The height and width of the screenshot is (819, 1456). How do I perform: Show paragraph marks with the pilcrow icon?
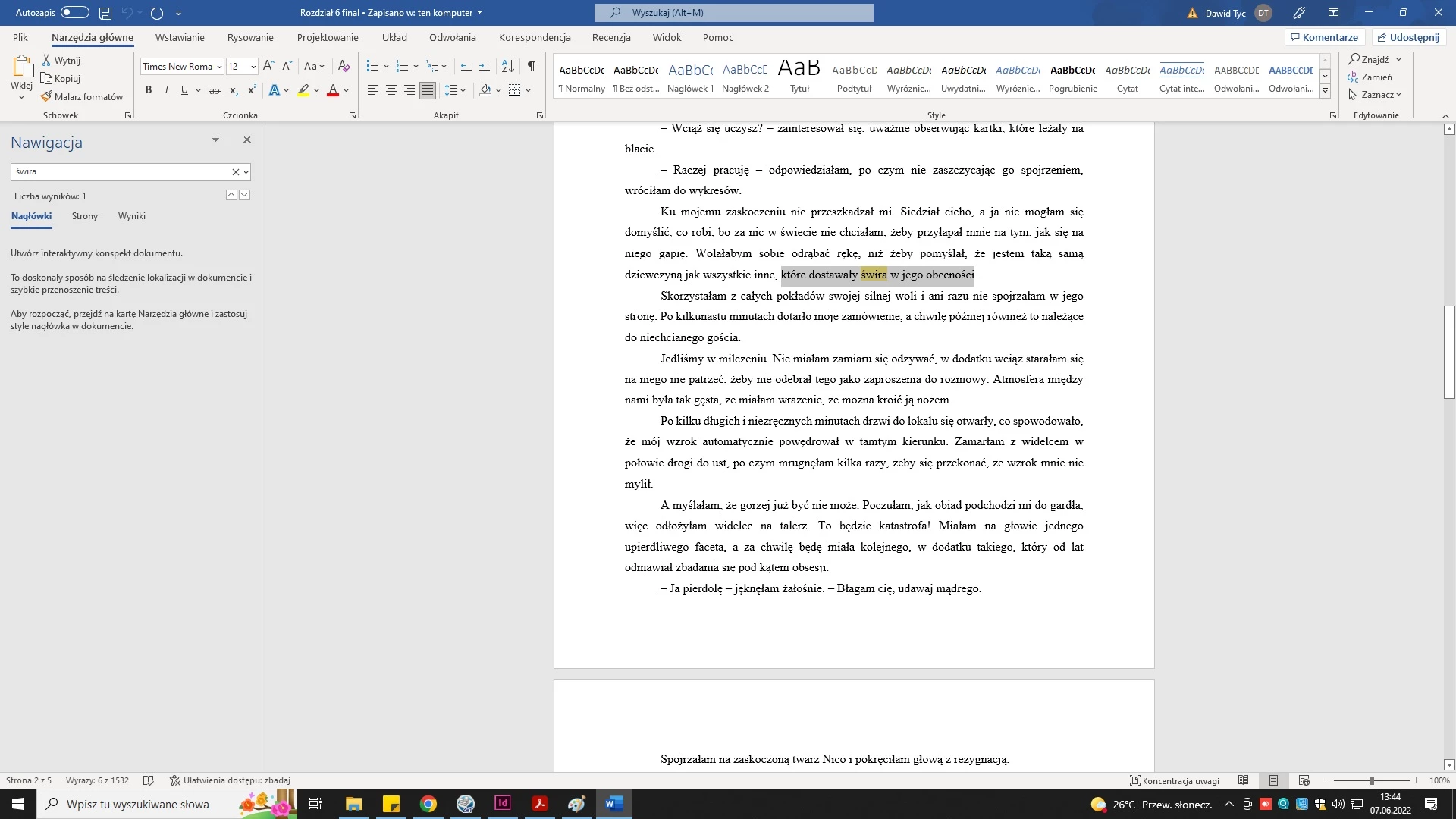[532, 67]
